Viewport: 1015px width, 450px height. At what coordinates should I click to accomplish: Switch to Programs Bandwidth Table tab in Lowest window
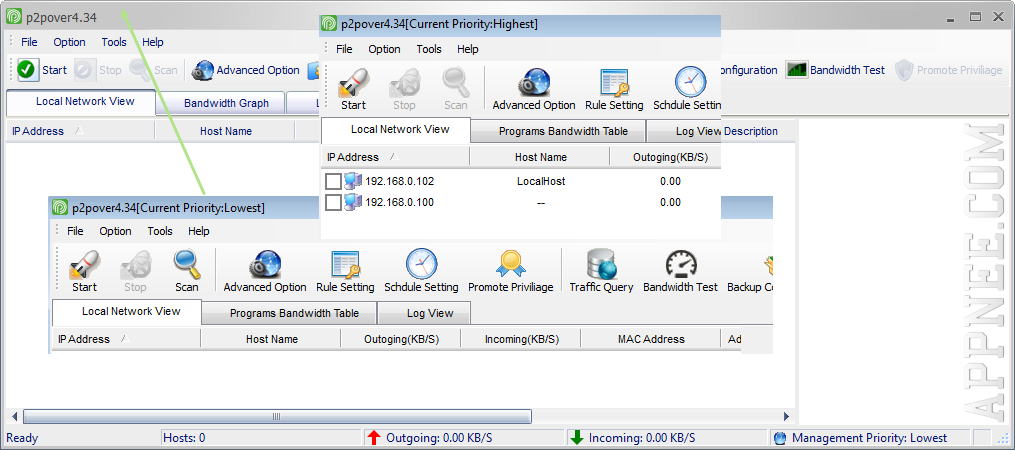point(289,313)
